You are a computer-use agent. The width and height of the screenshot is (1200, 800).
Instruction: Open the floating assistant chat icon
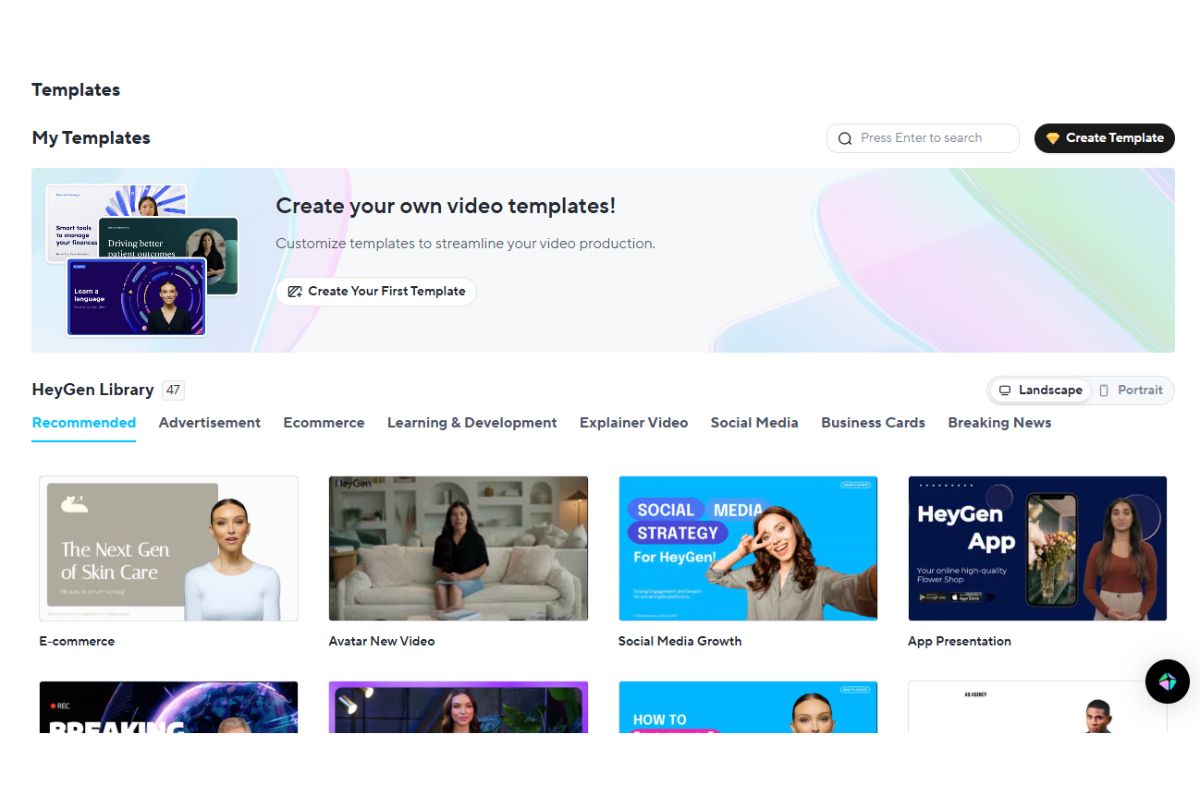coord(1167,682)
